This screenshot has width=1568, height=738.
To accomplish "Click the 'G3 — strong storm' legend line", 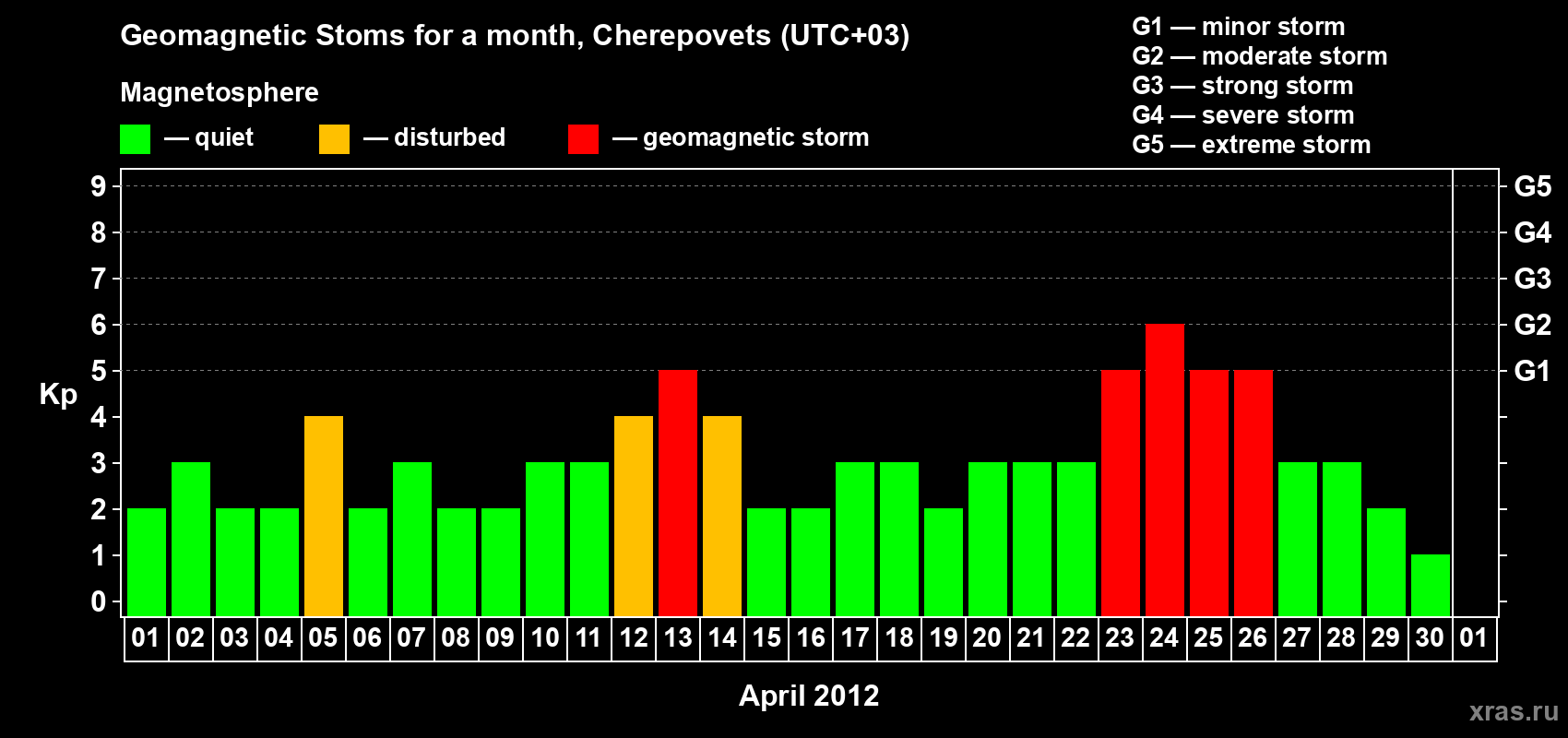I will click(1242, 86).
